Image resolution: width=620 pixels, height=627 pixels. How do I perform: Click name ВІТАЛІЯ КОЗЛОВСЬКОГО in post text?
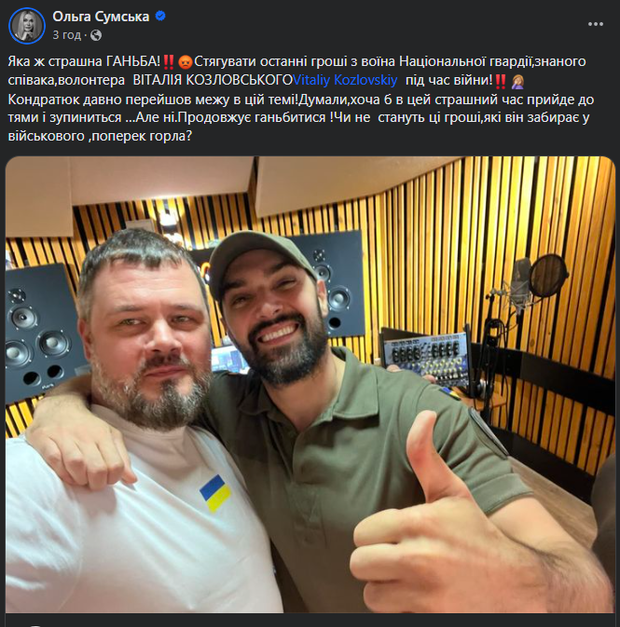(213, 80)
